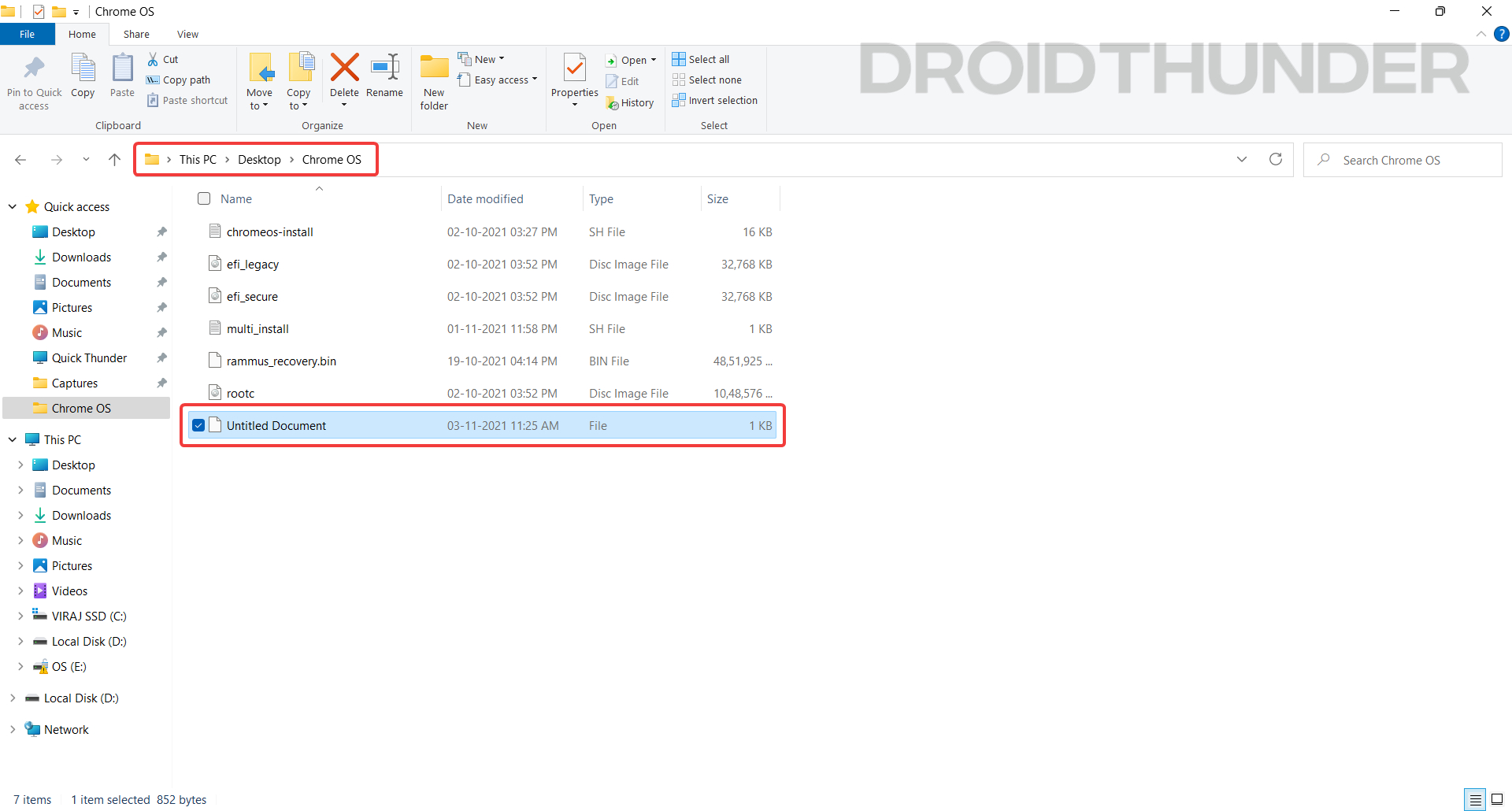Select the chromeos-install file

coord(482,231)
